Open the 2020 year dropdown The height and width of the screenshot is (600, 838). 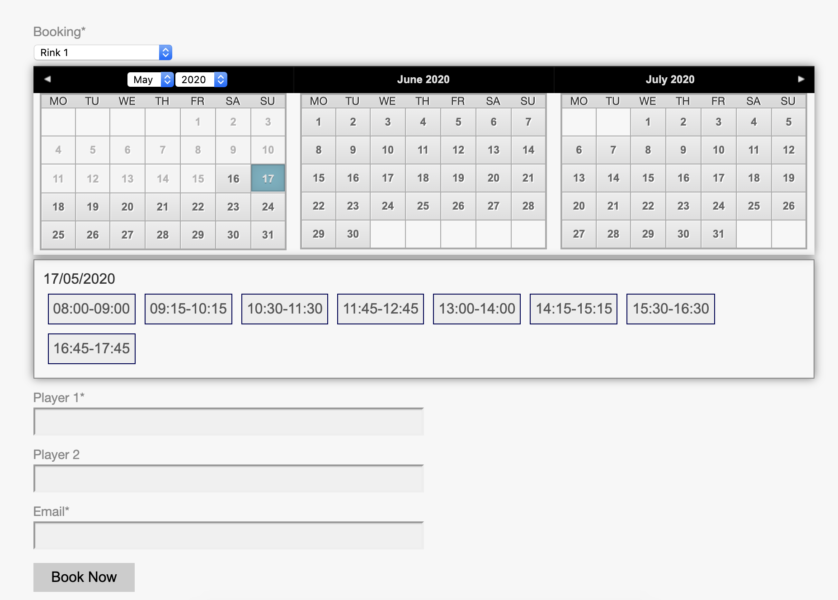(201, 80)
